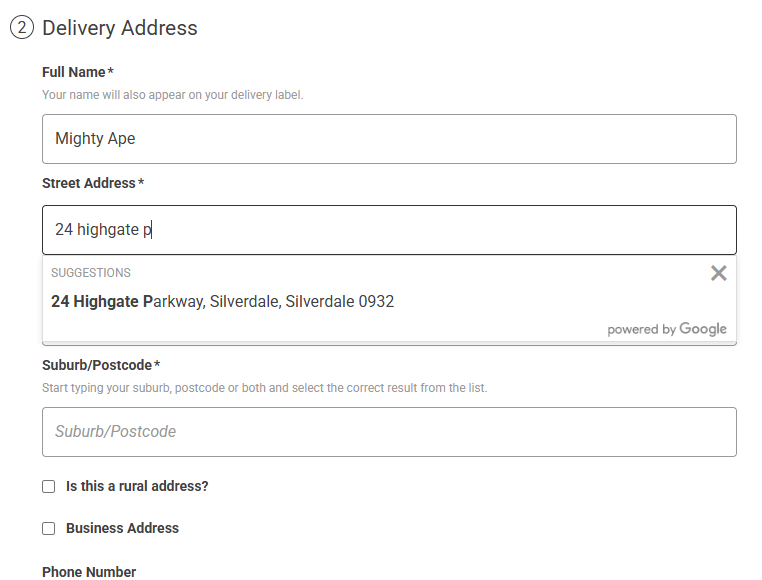The image size is (762, 580).
Task: Click into the Street Address field
Action: [x=389, y=230]
